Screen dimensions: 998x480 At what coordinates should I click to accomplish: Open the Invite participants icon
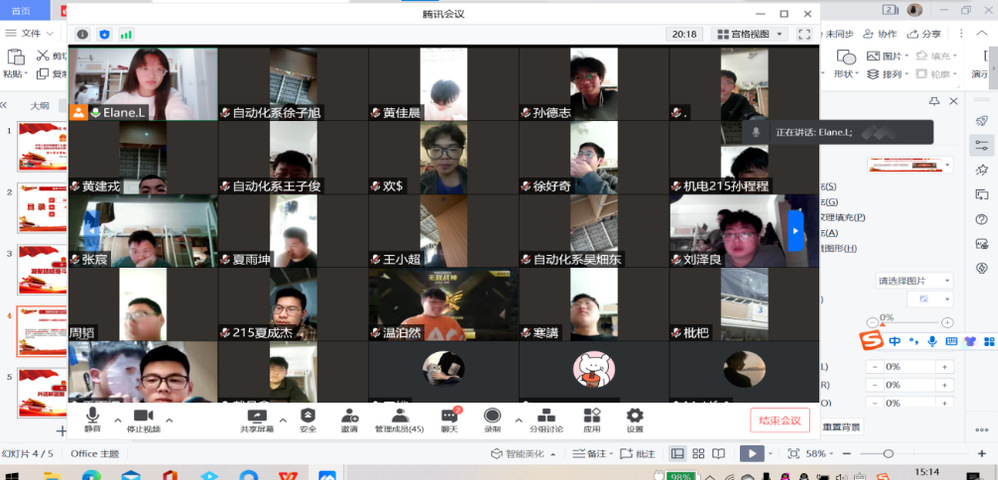pyautogui.click(x=349, y=418)
